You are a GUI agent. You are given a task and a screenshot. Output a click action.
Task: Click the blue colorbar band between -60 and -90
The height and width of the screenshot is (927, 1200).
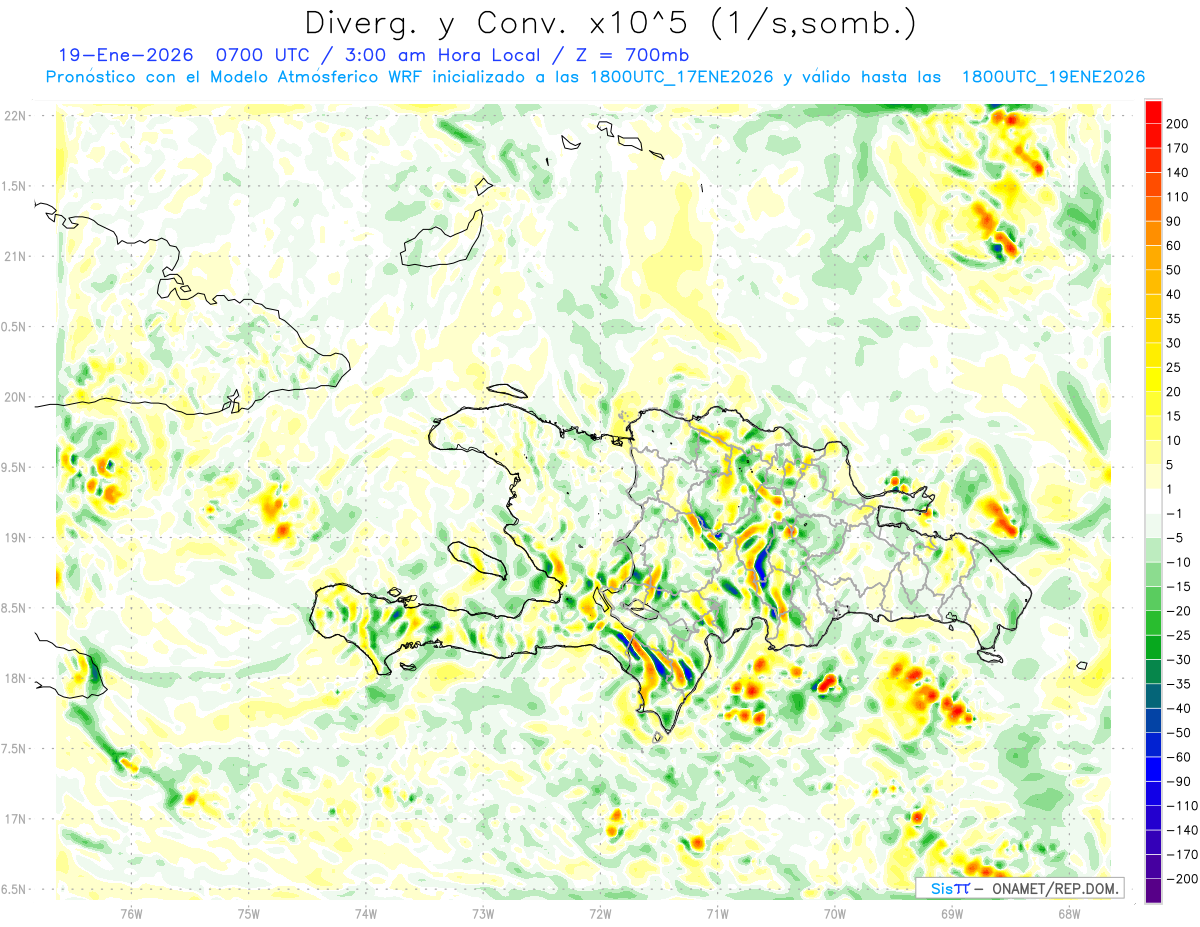point(1153,770)
